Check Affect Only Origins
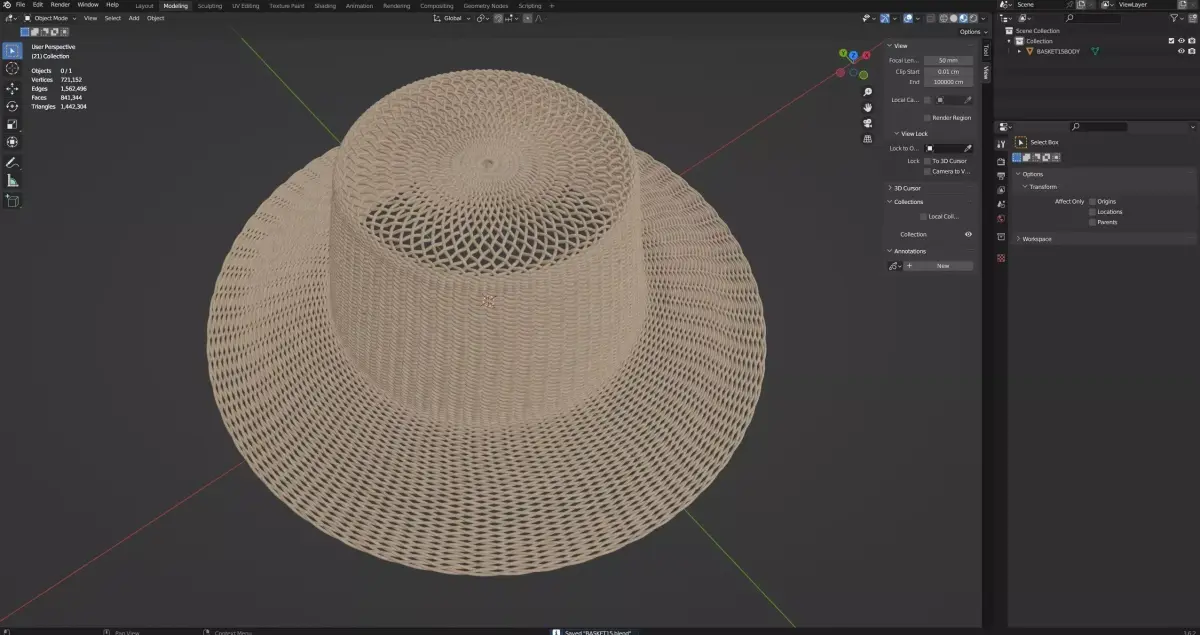The height and width of the screenshot is (635, 1200). pos(1092,201)
